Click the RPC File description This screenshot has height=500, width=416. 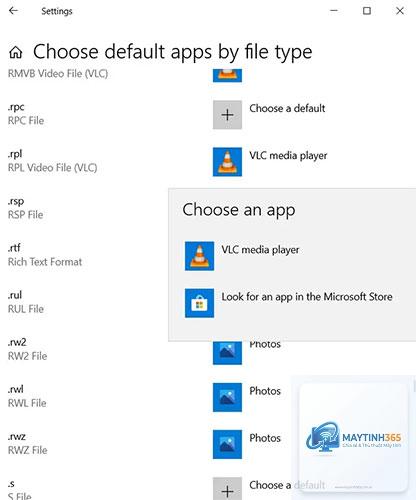[26, 121]
